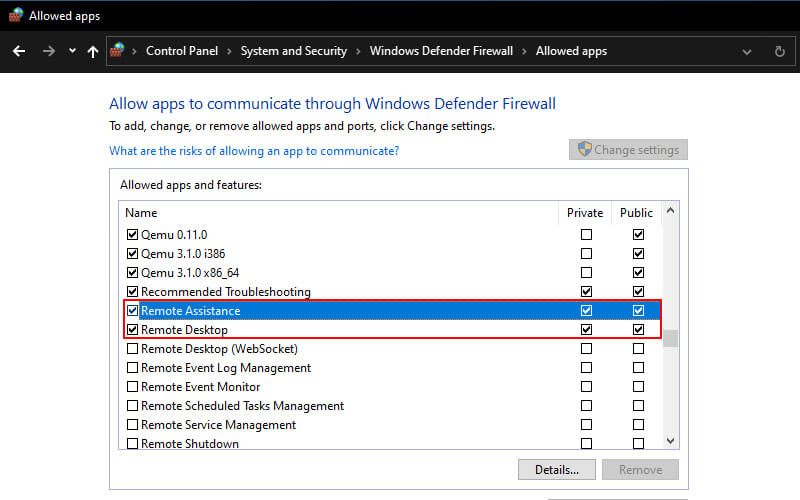Open the risks of allowing apps link

click(x=254, y=151)
